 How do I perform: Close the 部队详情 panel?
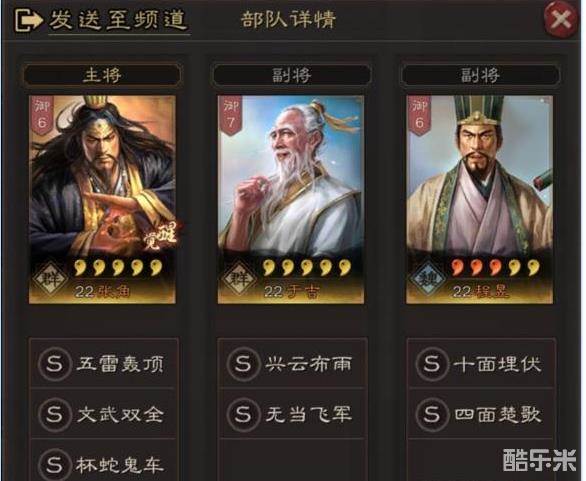click(561, 19)
